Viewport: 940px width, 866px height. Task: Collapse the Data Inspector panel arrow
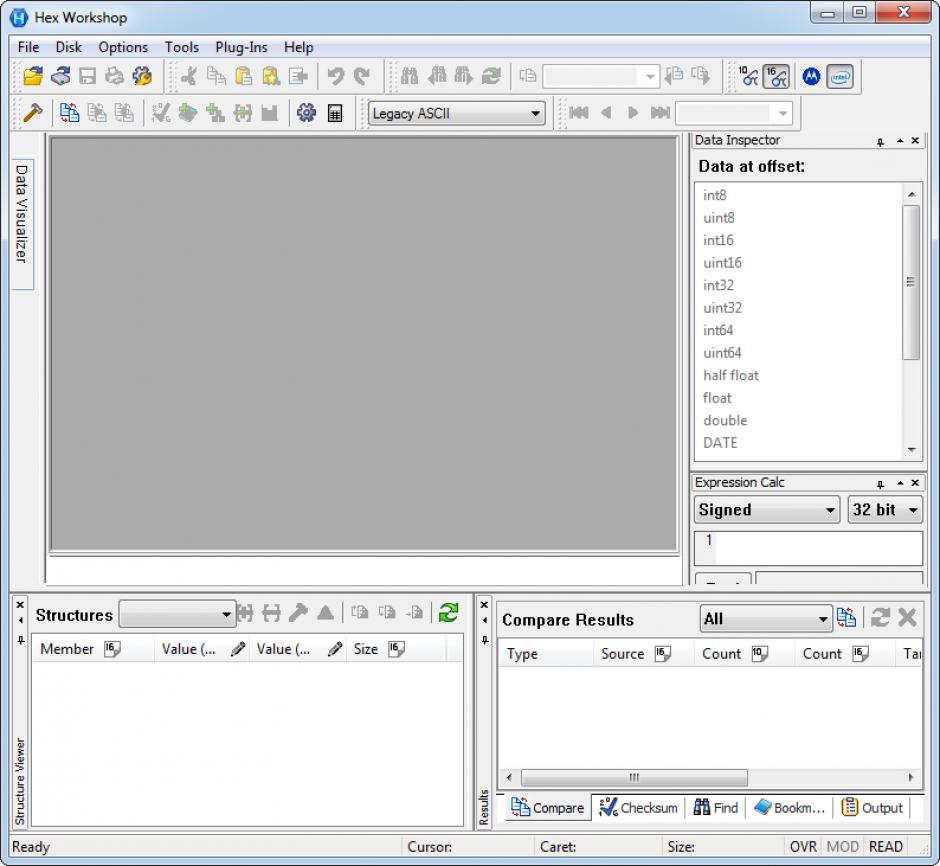click(900, 141)
